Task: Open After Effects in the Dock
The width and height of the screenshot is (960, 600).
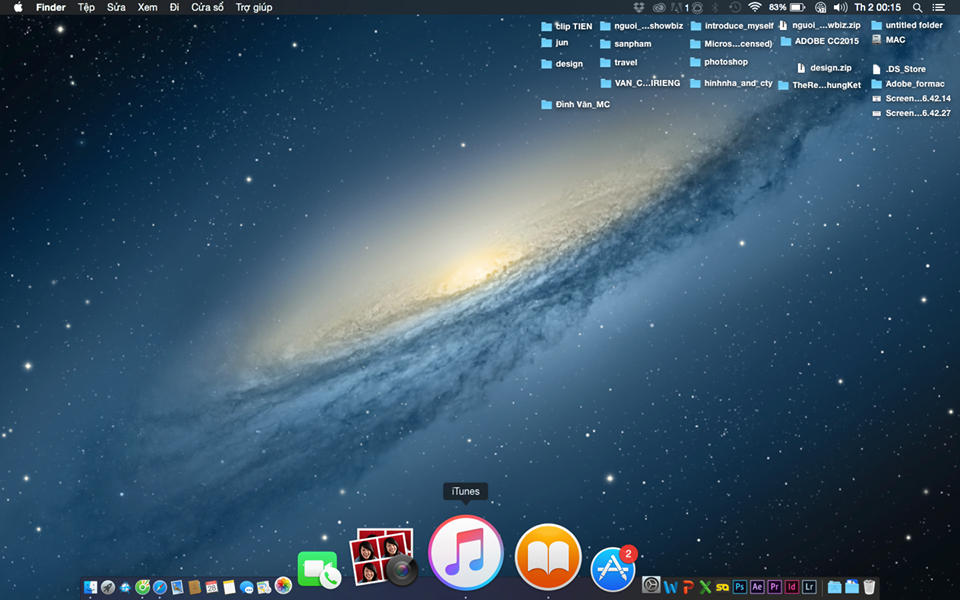Action: point(757,587)
